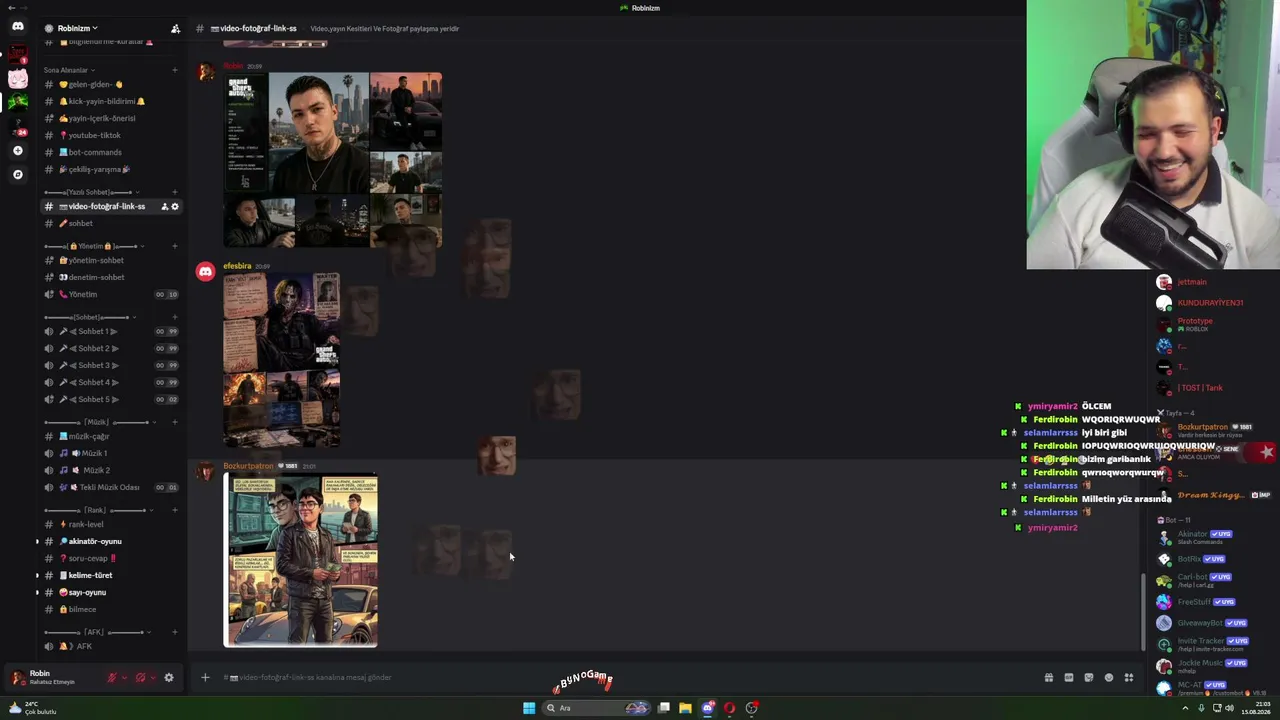Image resolution: width=1280 pixels, height=720 pixels.
Task: Collapse the Yazılı Sohbet category
Action: tap(91, 192)
